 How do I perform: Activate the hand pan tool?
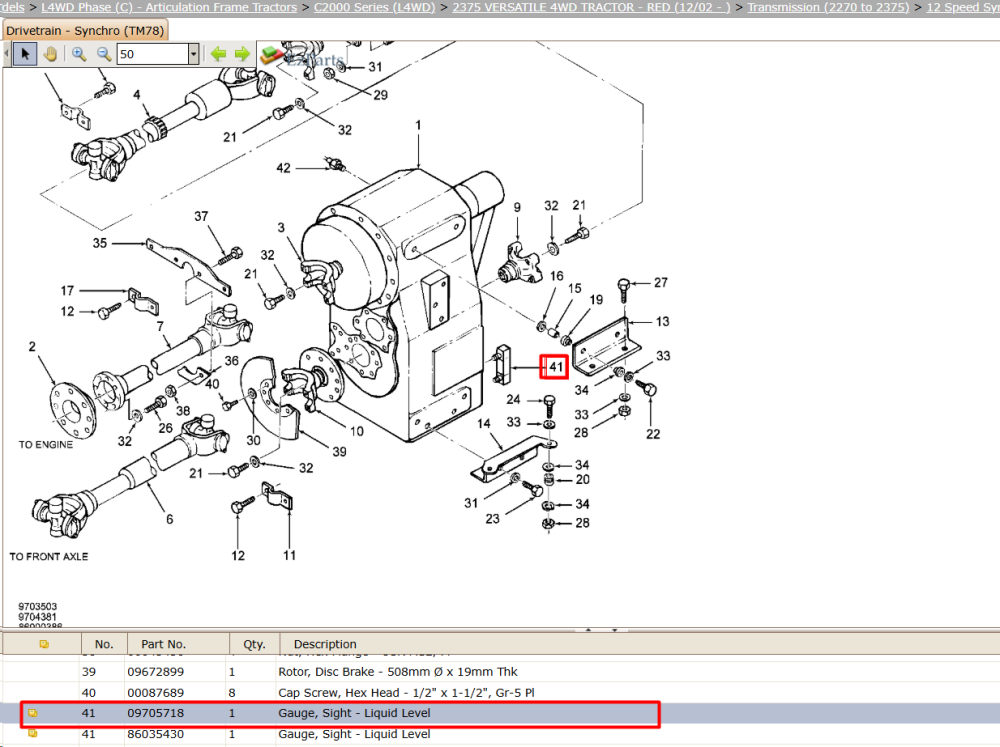(50, 54)
